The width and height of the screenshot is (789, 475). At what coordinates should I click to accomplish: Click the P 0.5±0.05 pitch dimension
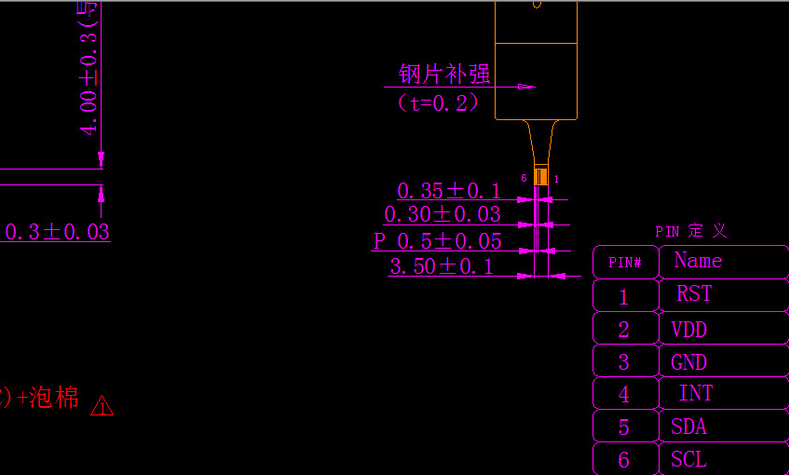(437, 241)
